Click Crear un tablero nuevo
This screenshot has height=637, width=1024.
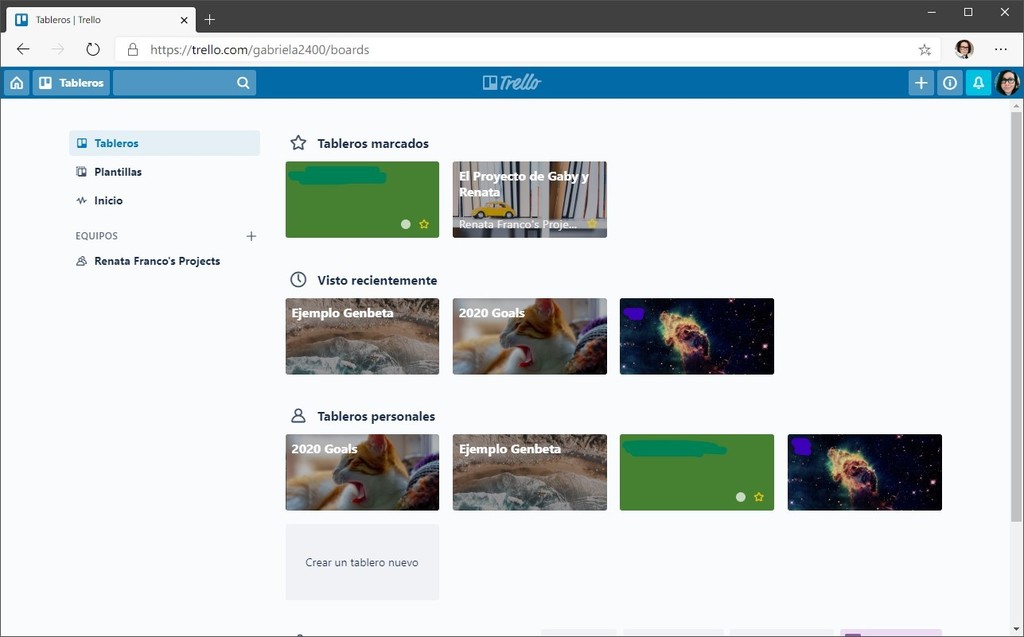[x=361, y=562]
